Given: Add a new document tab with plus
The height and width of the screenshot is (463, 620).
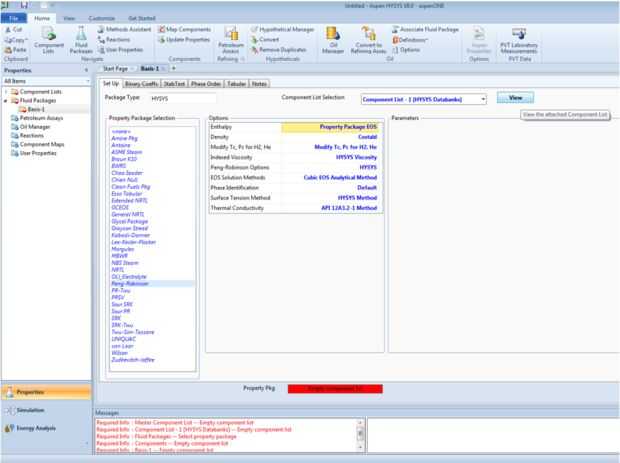Looking at the screenshot, I should tap(174, 68).
